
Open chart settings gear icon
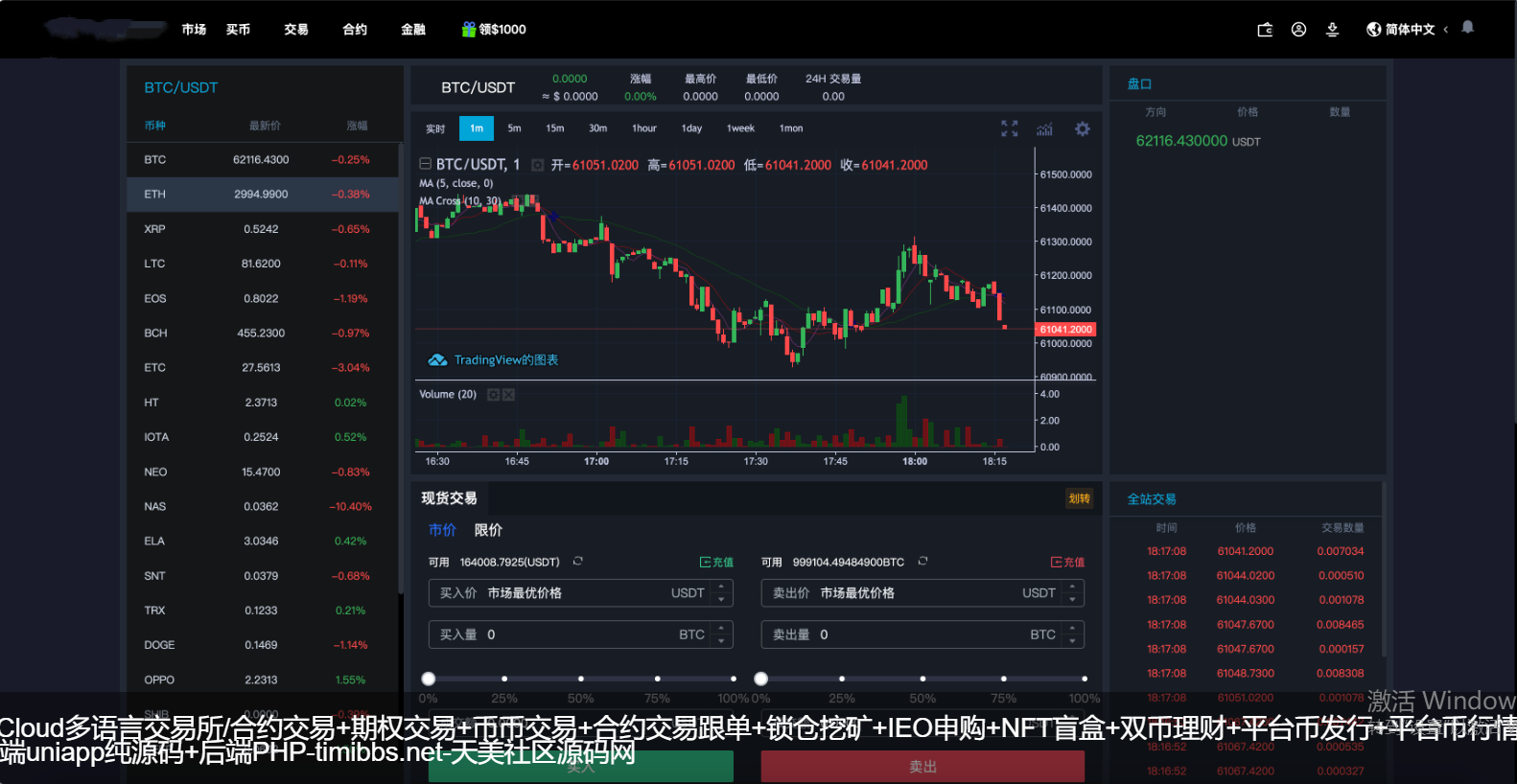(1082, 128)
